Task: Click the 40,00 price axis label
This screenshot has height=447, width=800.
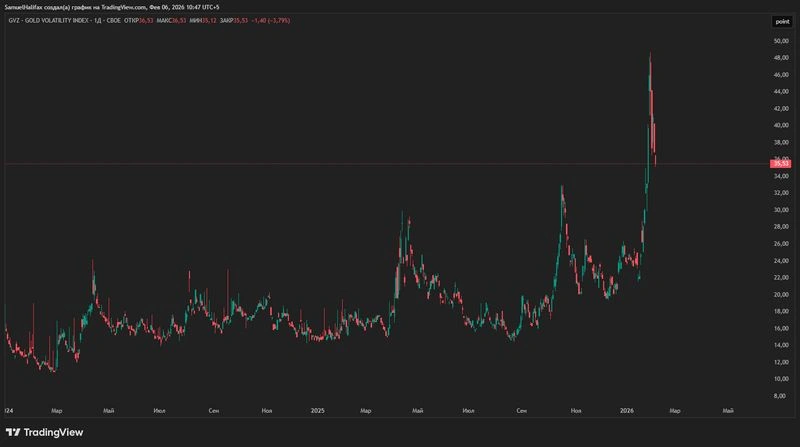Action: pos(781,125)
